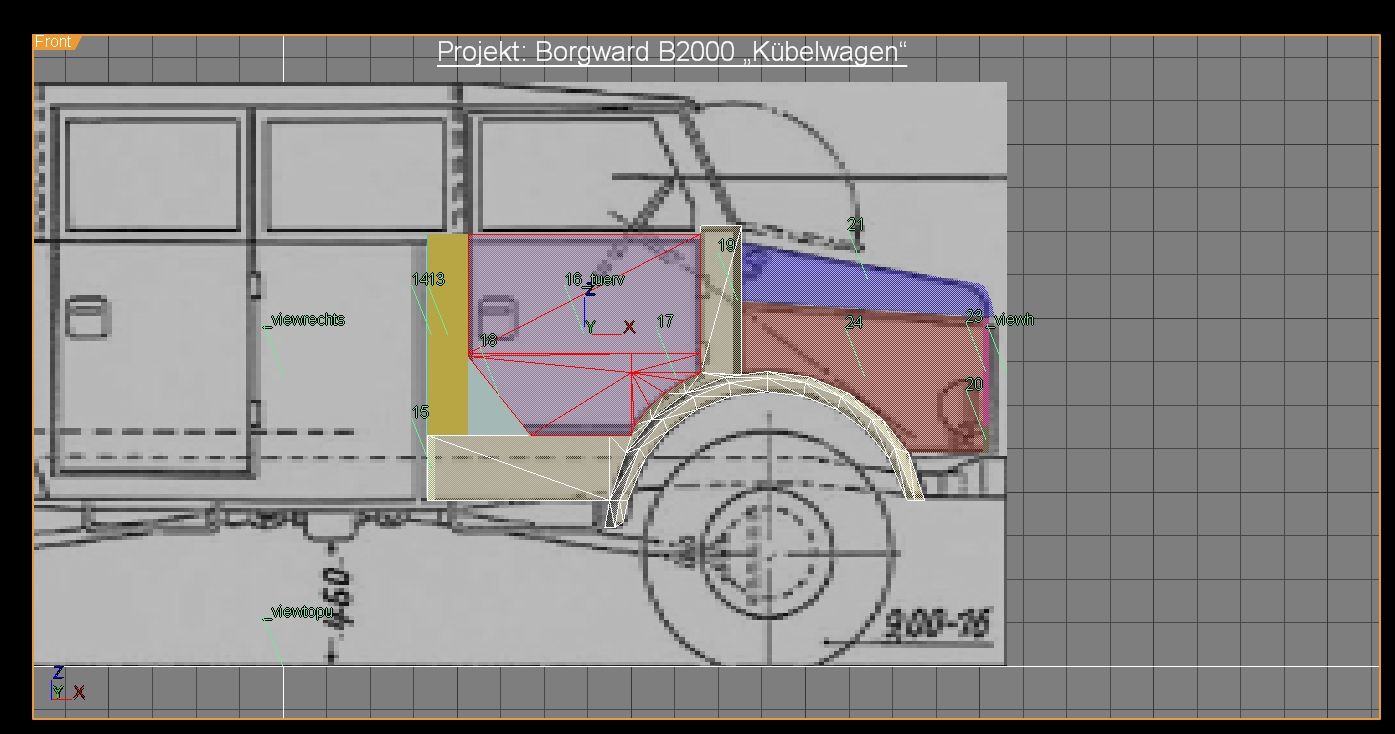Pick the object labeled 18

pos(488,340)
